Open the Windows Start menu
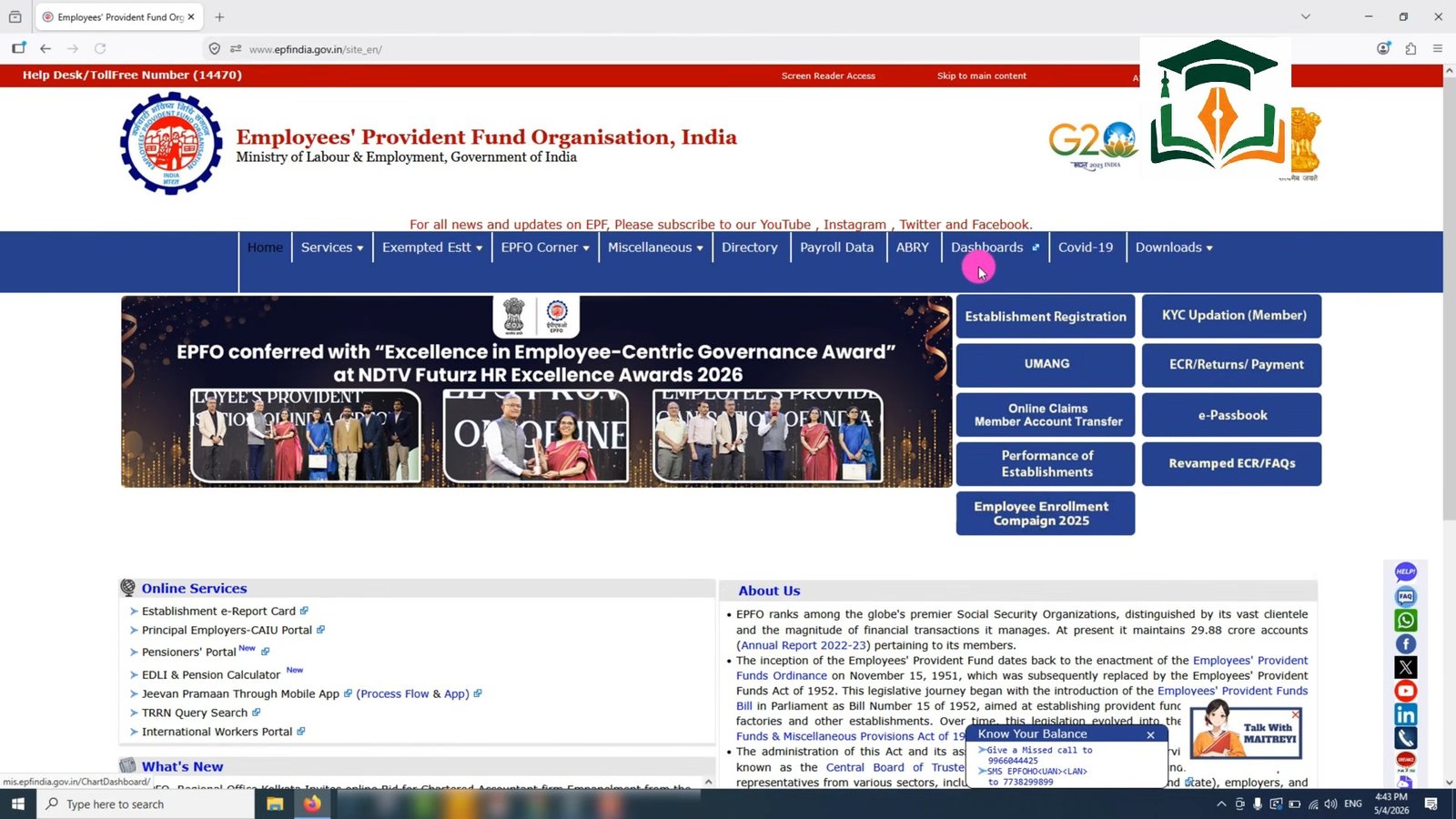 pos(18,804)
